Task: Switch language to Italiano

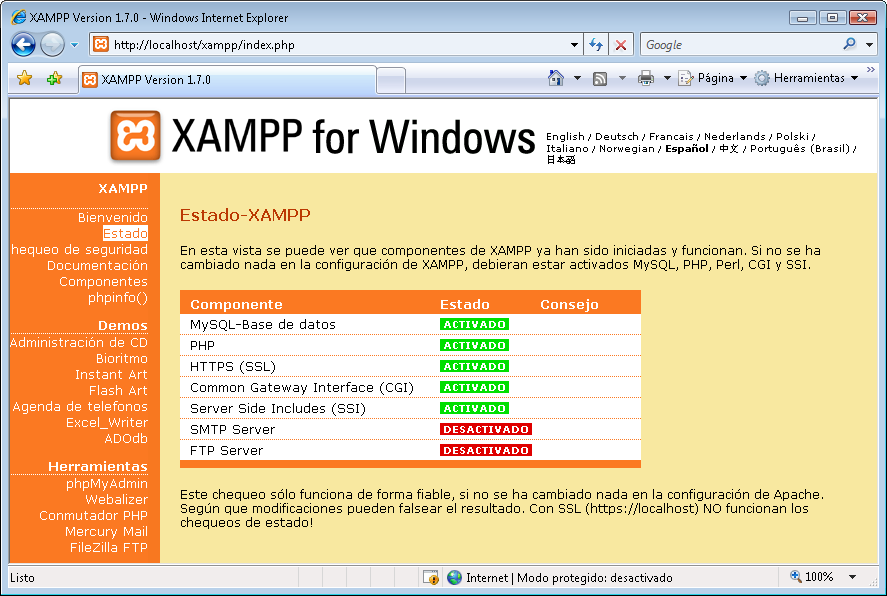Action: click(567, 149)
